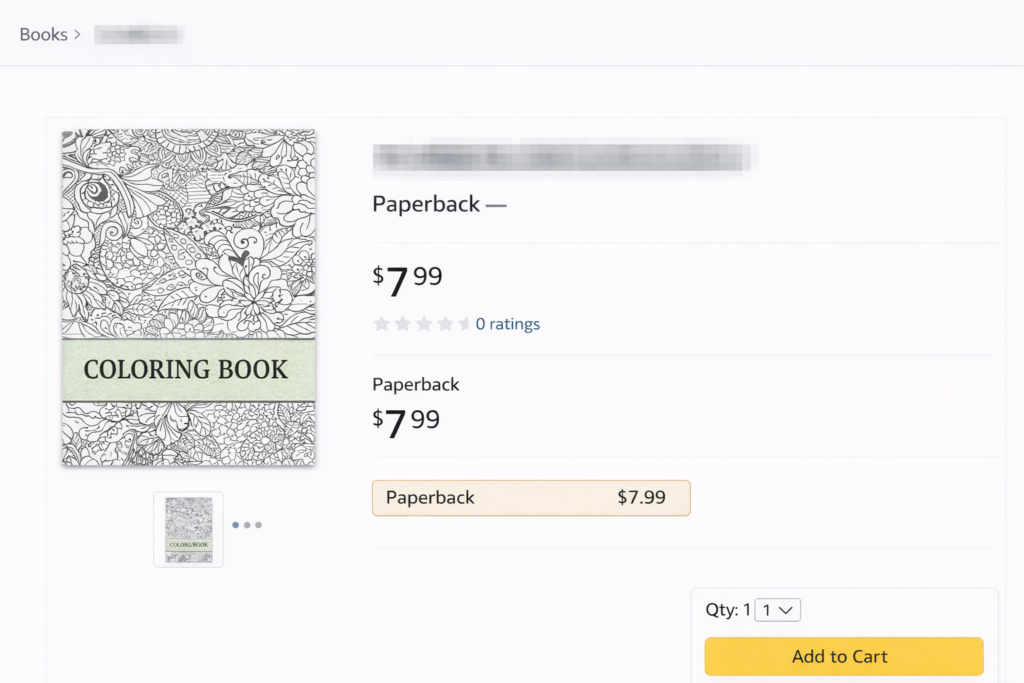The width and height of the screenshot is (1024, 683).
Task: Open the Books breadcrumb link
Action: click(43, 35)
